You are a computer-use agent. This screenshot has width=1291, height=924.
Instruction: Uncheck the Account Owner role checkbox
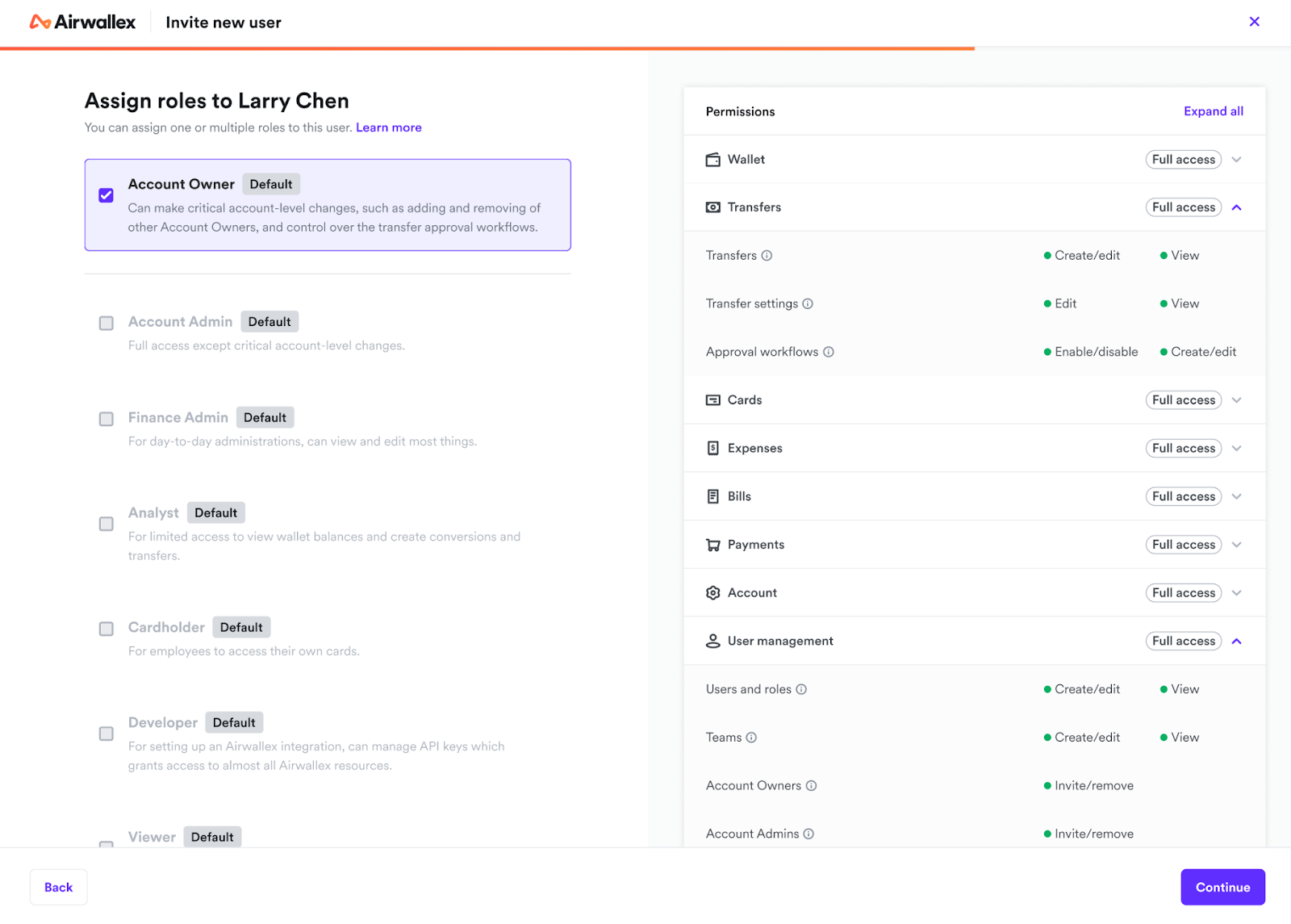(x=107, y=195)
